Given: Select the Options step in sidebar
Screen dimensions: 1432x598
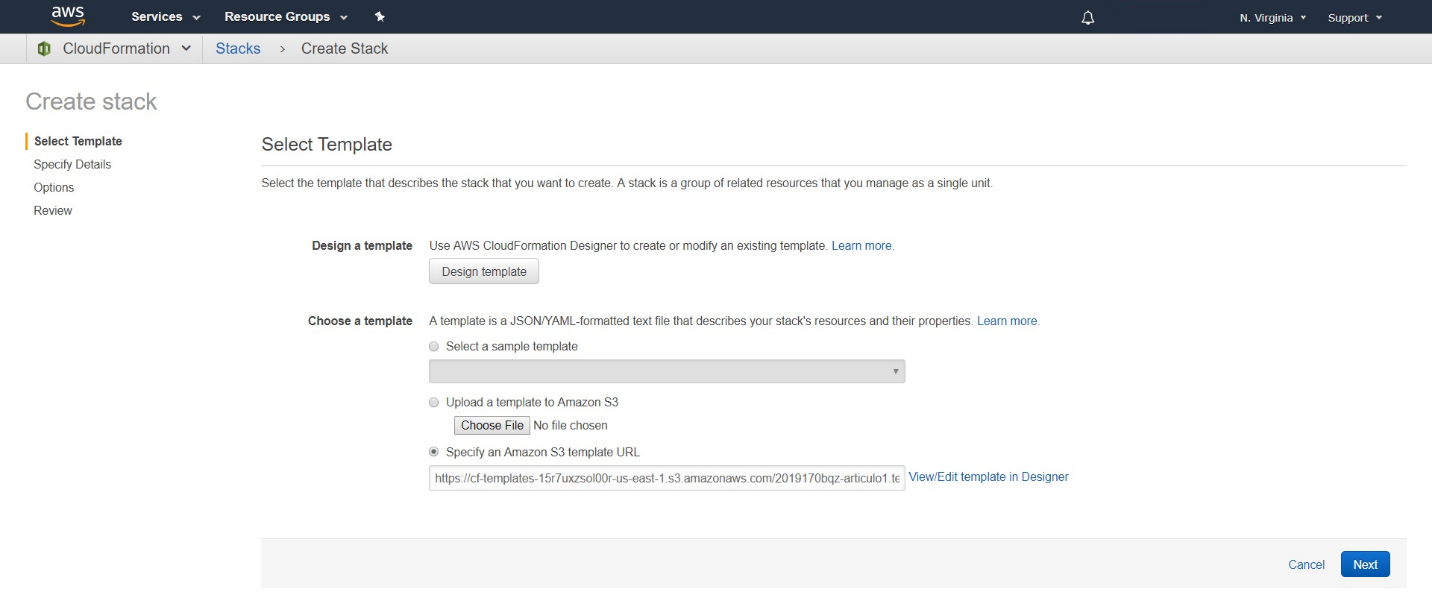Looking at the screenshot, I should pos(54,187).
